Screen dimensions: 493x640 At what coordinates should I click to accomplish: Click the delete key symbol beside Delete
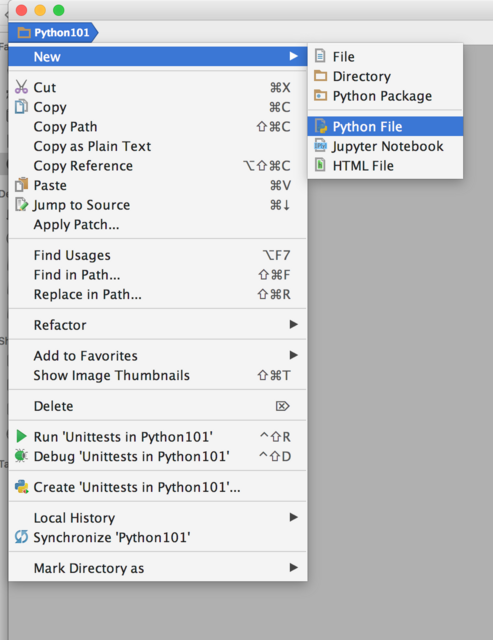(282, 406)
